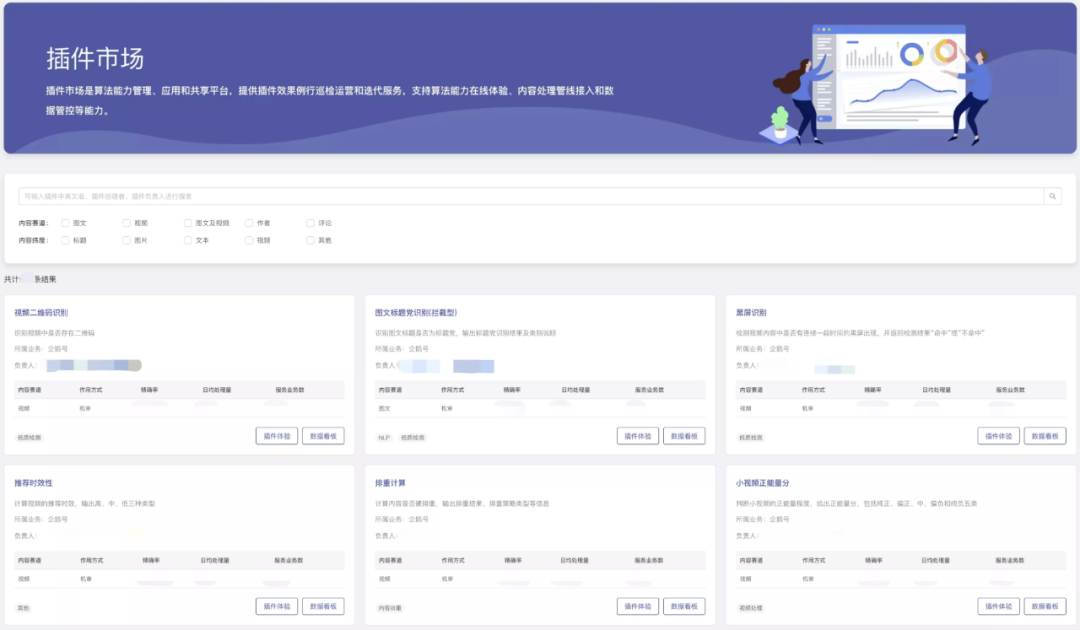Click the 内容纬度: filter row label

33,240
